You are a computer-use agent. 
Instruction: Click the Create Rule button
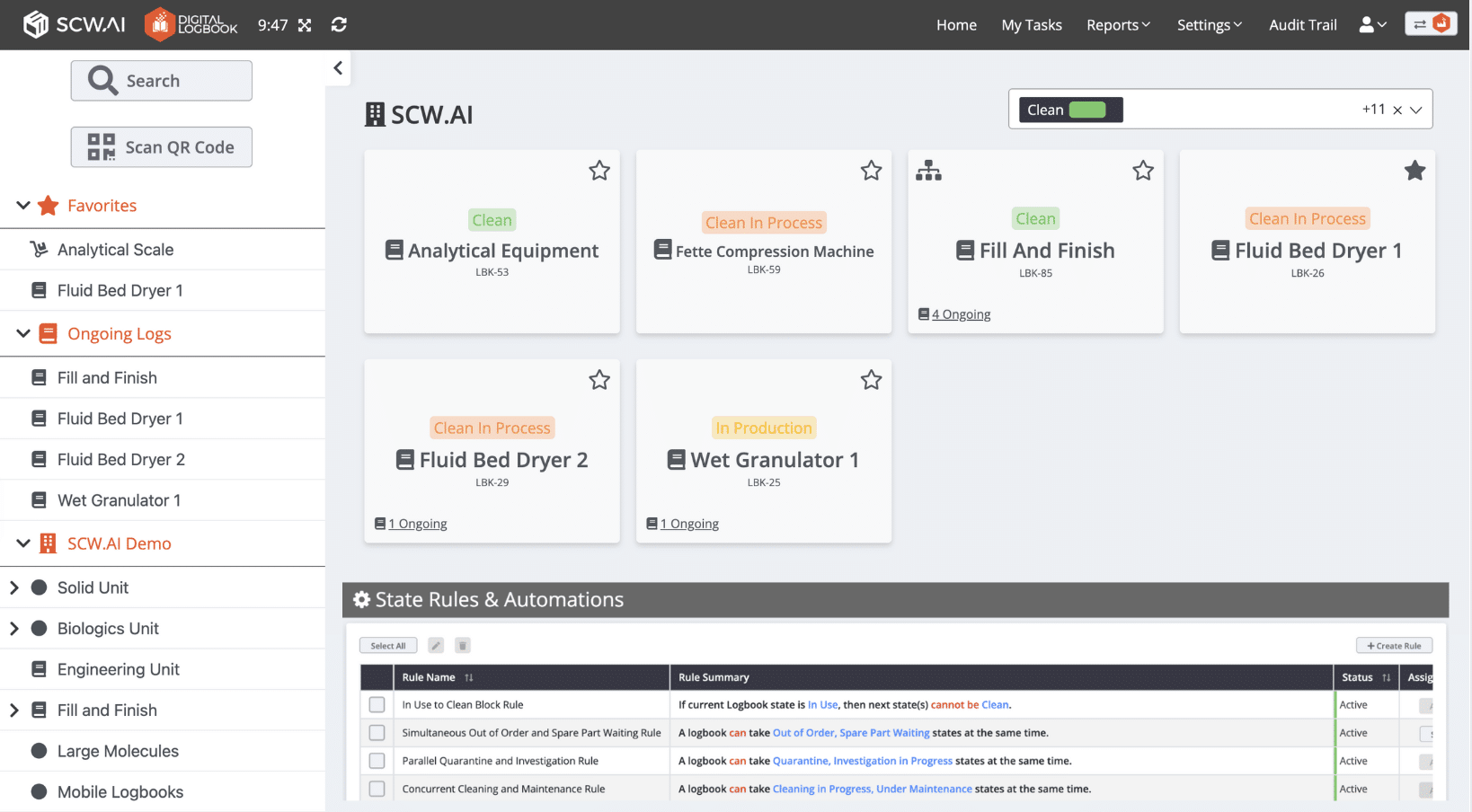(x=1394, y=646)
